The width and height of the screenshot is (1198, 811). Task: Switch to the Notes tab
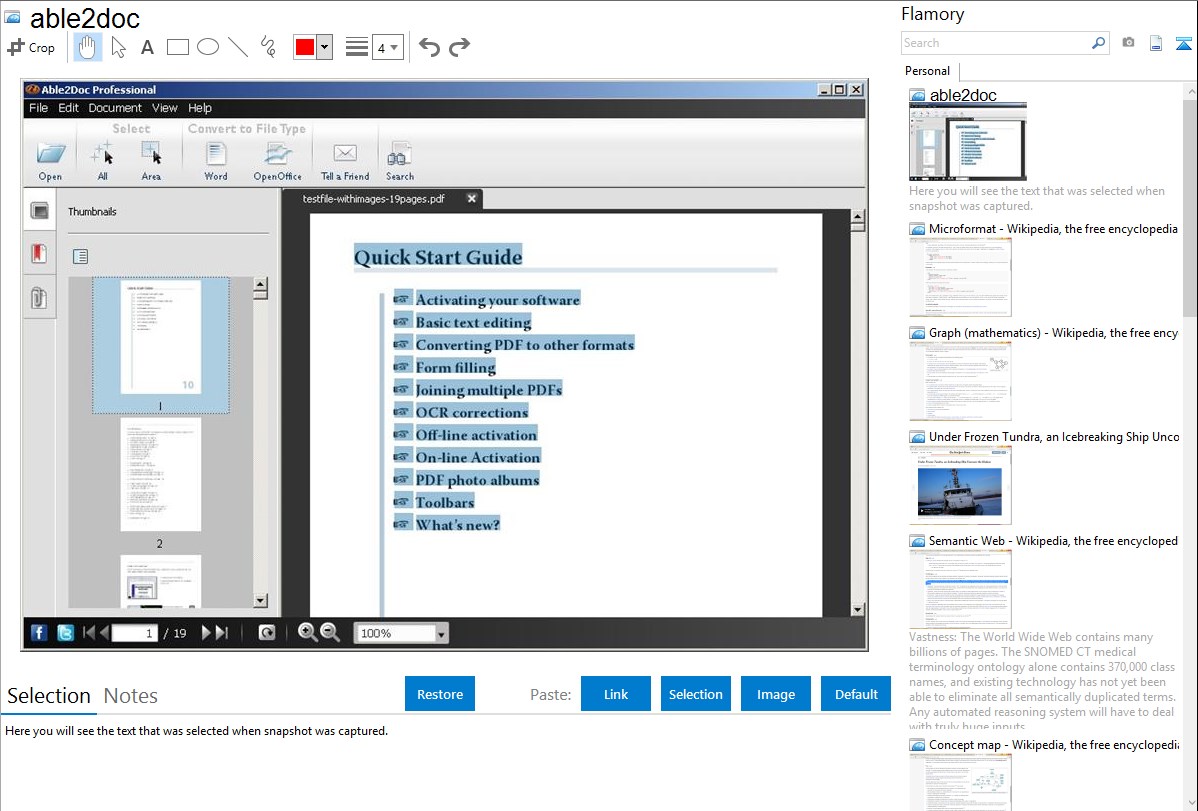coord(131,696)
